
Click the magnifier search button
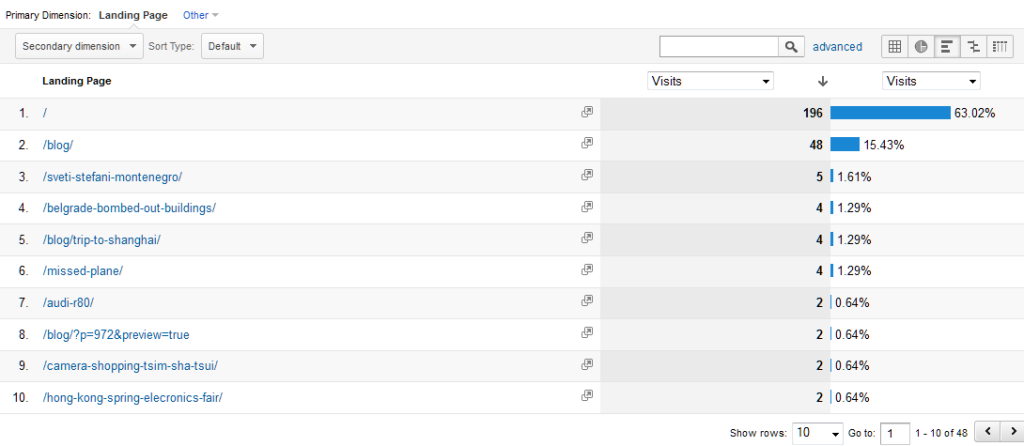(792, 46)
